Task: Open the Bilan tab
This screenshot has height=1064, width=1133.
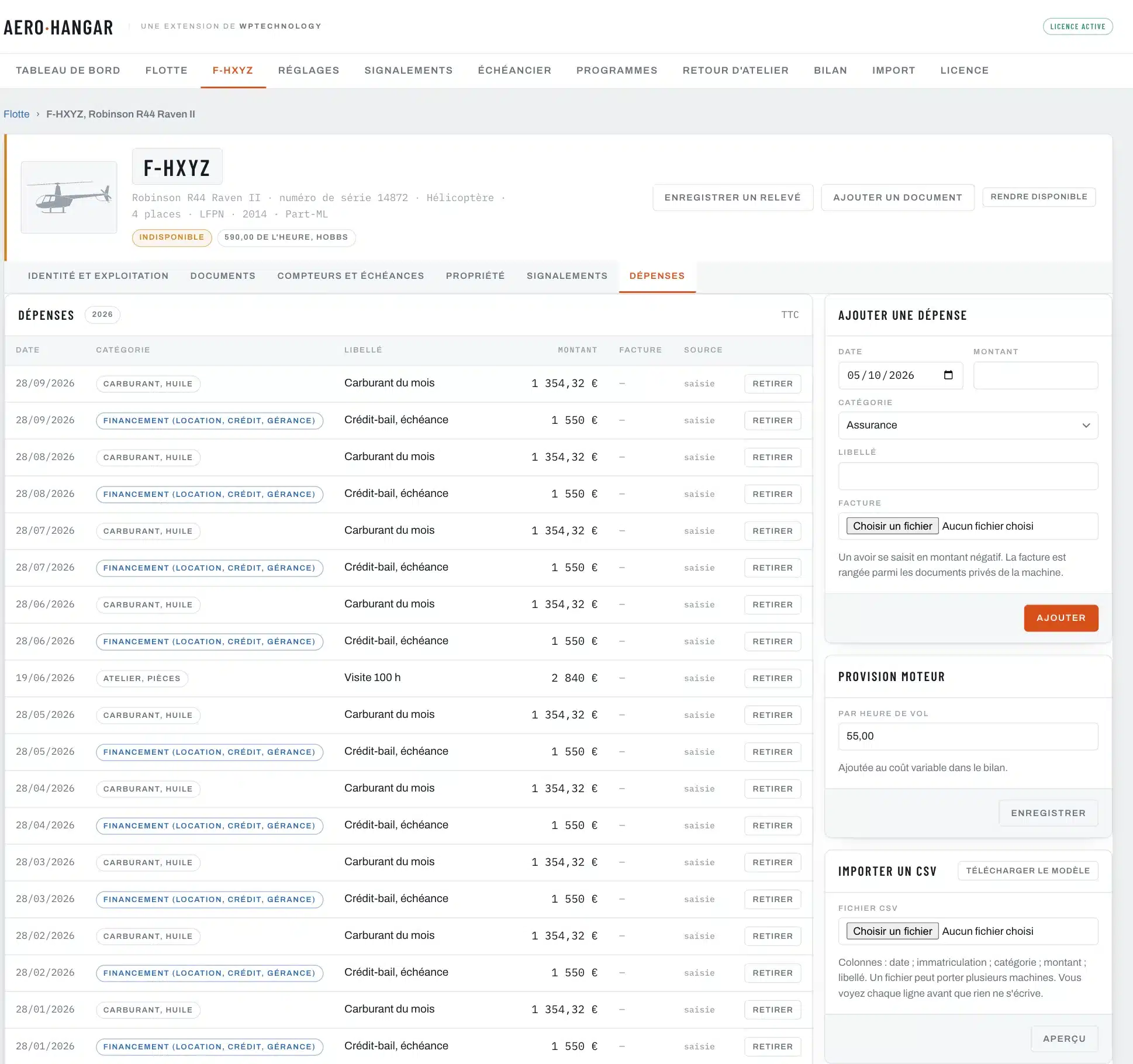Action: [x=830, y=70]
